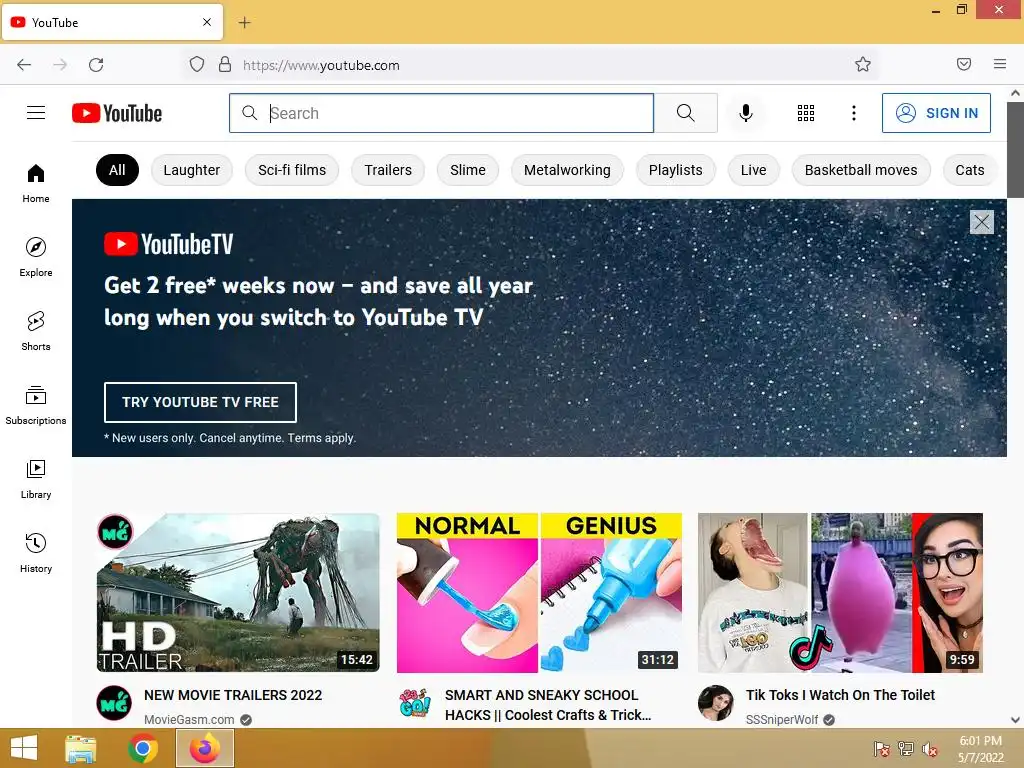
Task: Bookmark page with the star icon
Action: pos(863,64)
